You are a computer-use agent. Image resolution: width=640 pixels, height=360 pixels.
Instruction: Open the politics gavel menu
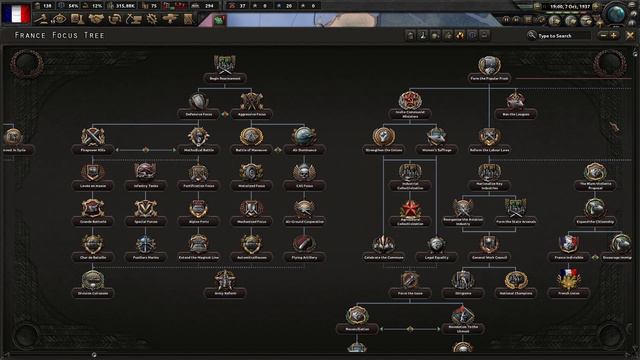coord(41,19)
